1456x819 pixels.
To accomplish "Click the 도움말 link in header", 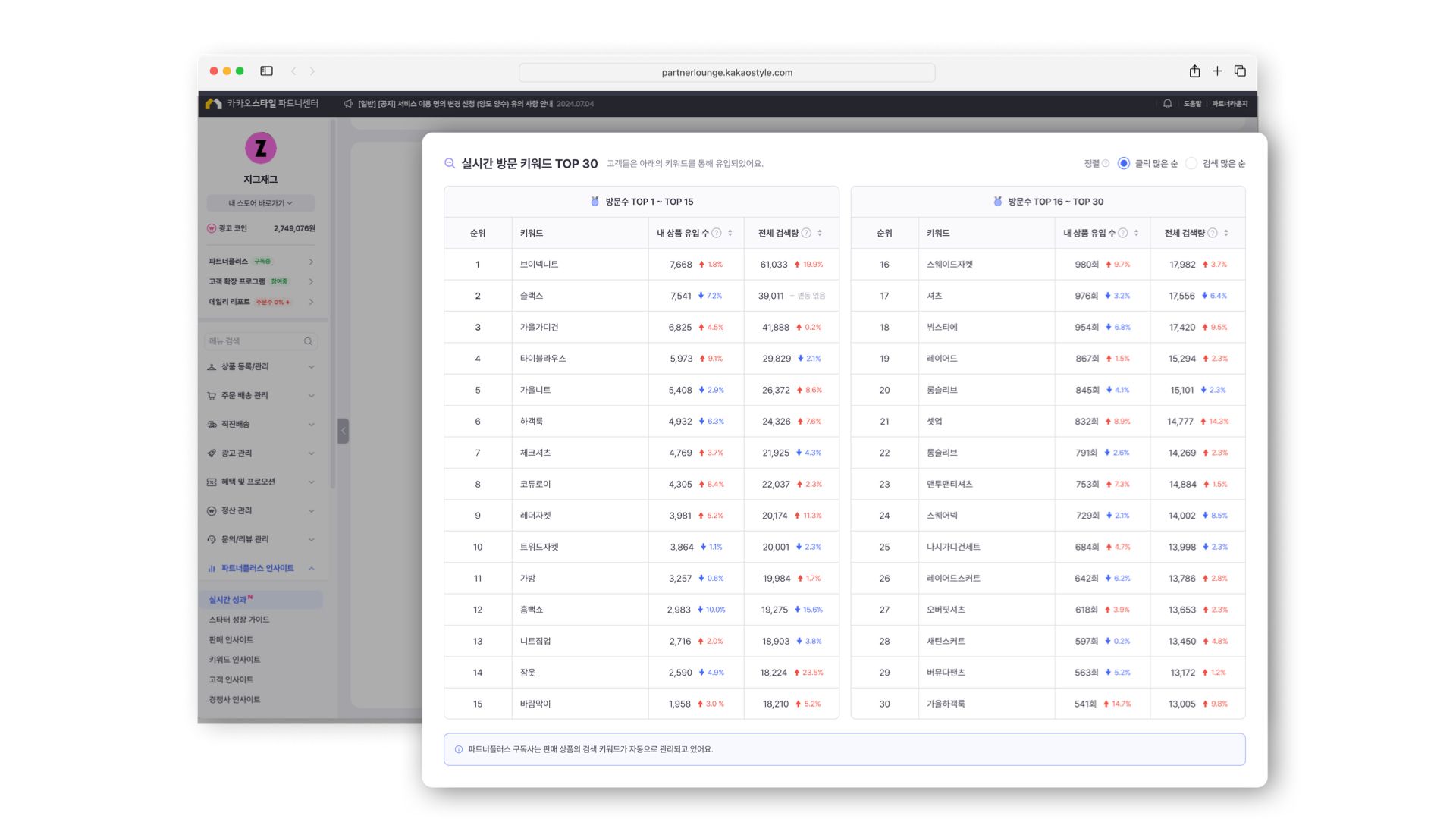I will [1192, 104].
